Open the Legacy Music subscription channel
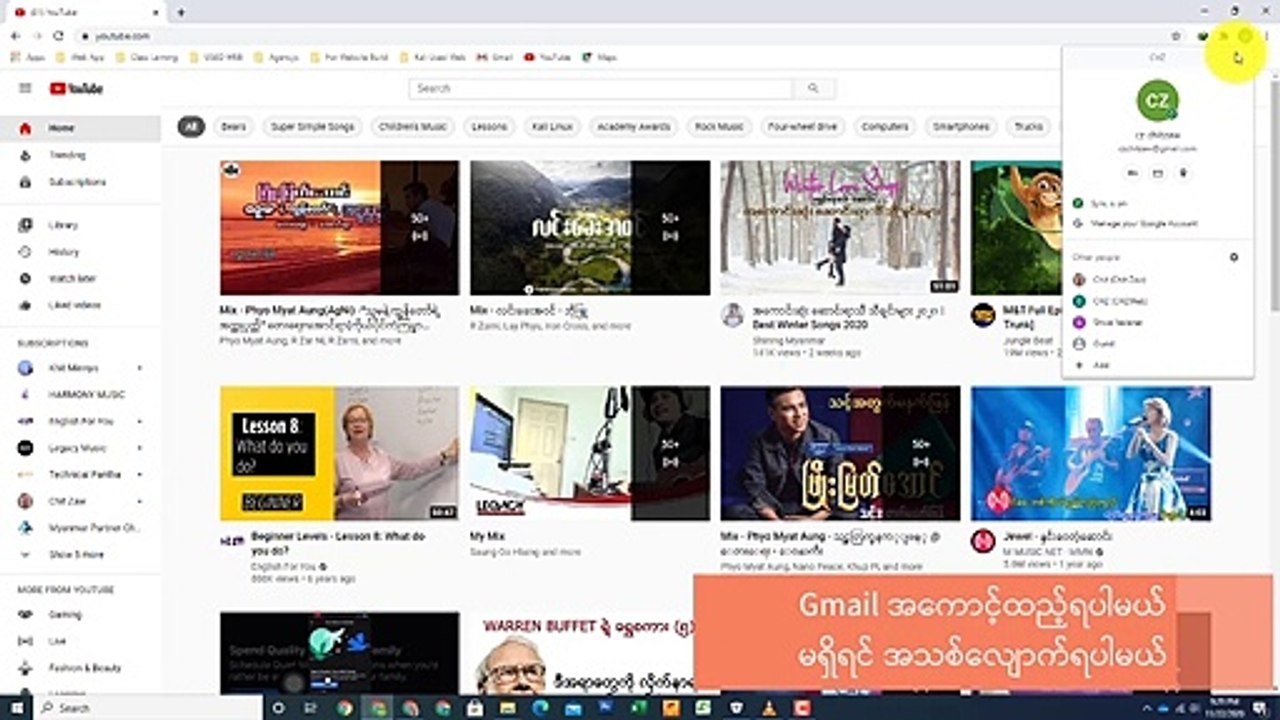Viewport: 1280px width, 720px height. point(80,448)
